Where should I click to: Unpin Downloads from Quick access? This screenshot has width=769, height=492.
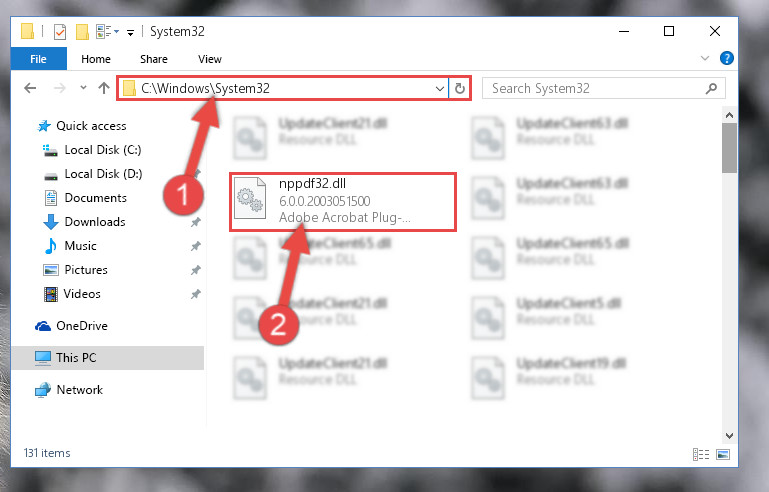click(196, 222)
